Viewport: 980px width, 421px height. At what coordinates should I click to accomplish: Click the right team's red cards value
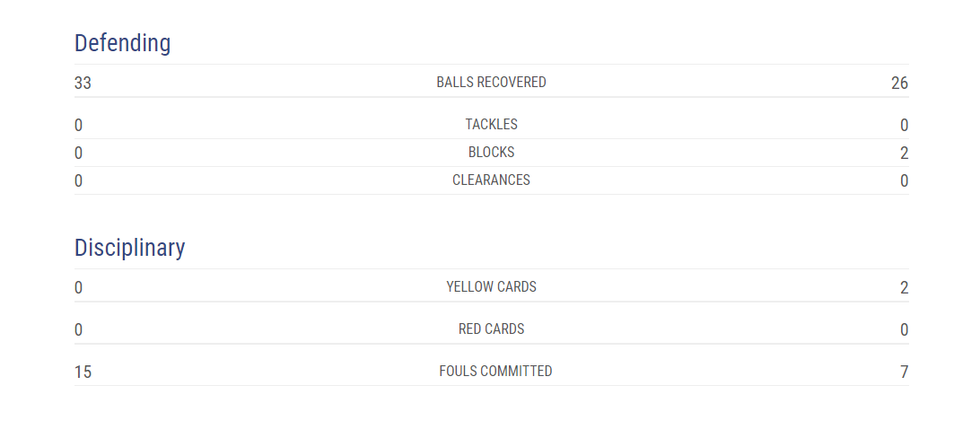904,330
